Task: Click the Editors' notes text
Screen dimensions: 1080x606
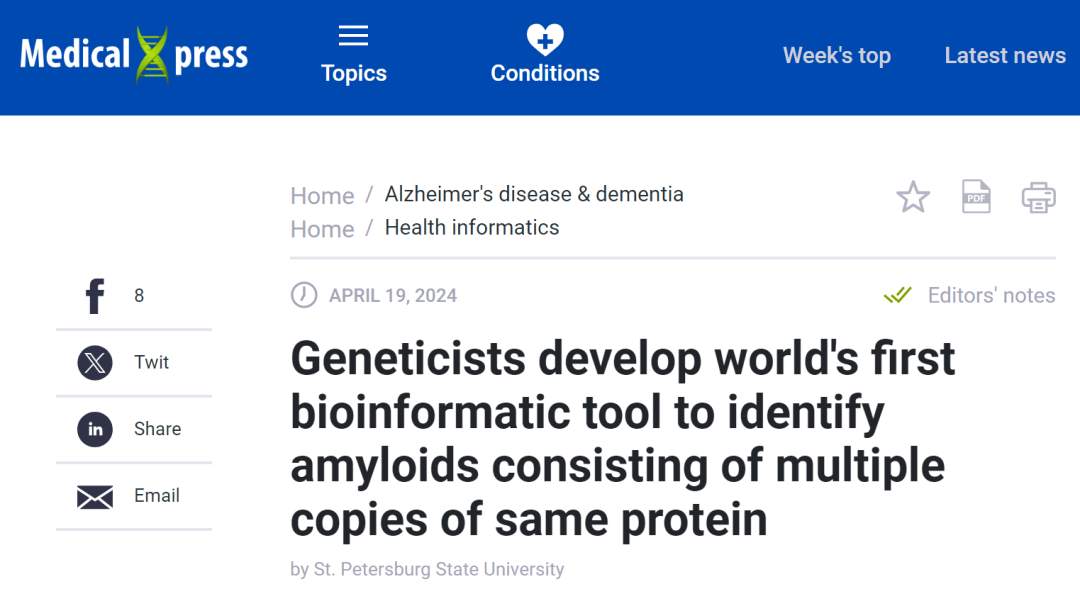Action: click(x=991, y=295)
